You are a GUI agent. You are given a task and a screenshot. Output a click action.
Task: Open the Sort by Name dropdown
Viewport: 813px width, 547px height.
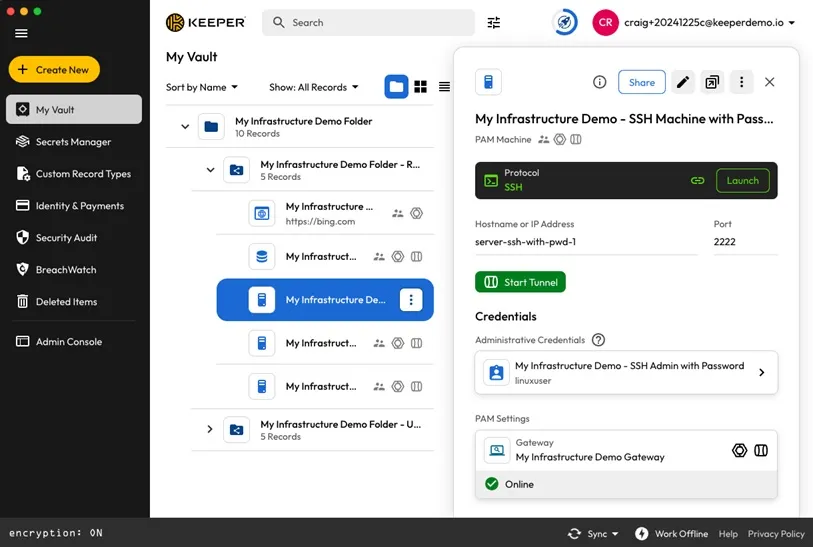[202, 87]
